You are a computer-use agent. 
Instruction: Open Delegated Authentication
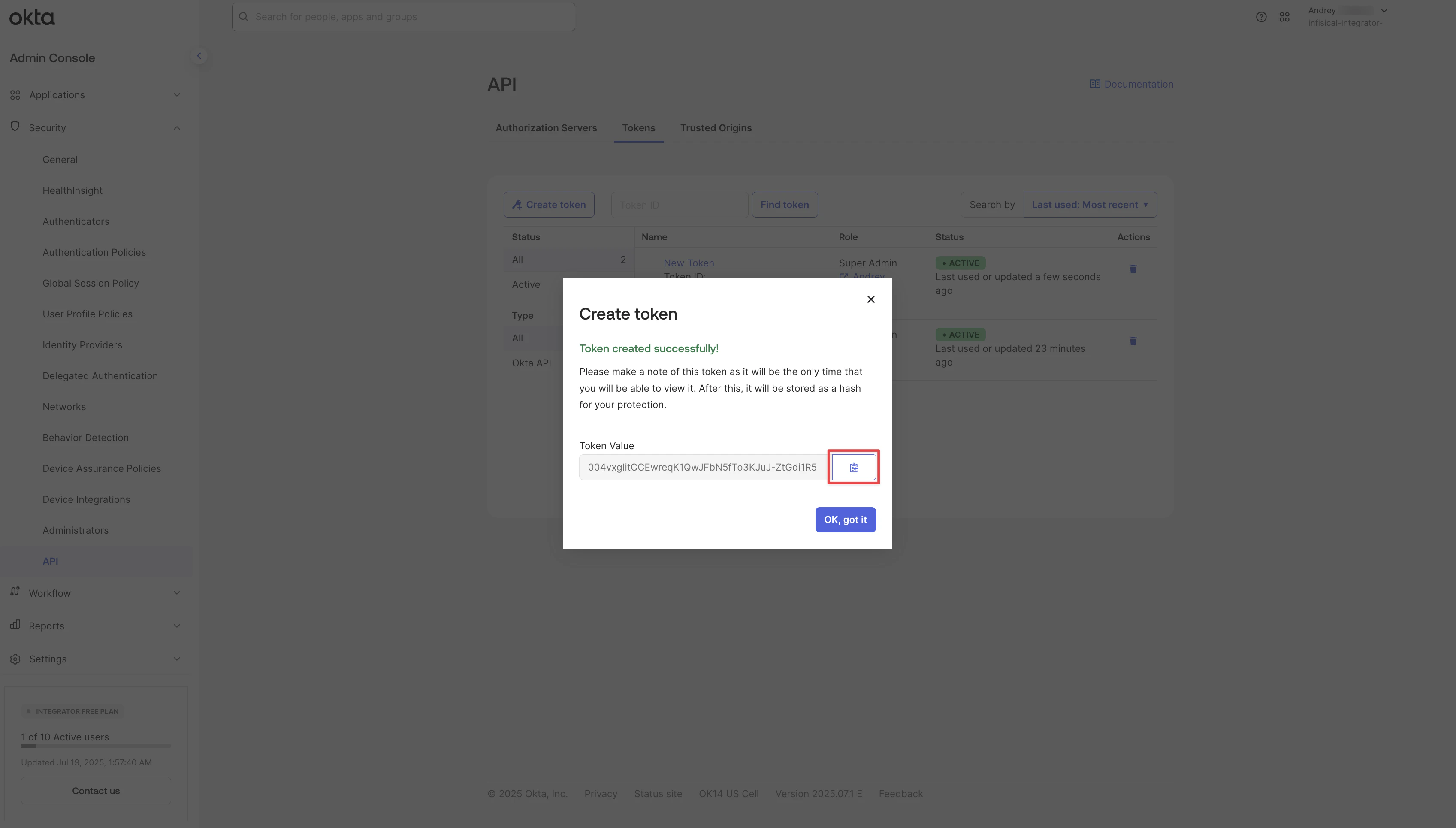tap(100, 376)
